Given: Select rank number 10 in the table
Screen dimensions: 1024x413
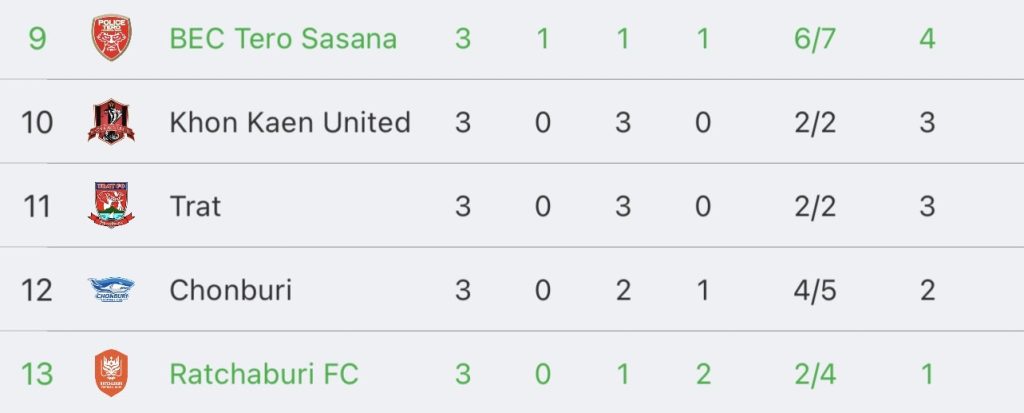Looking at the screenshot, I should [37, 122].
